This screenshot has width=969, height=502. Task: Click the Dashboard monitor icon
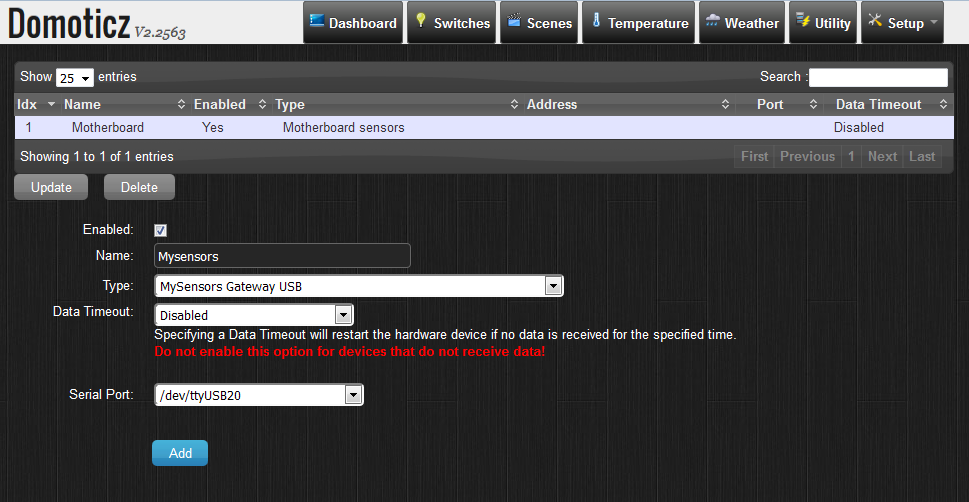[317, 20]
